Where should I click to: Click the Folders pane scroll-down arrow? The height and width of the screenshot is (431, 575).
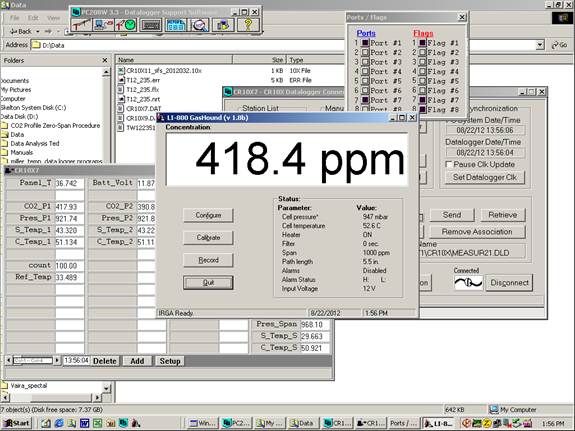[106, 387]
